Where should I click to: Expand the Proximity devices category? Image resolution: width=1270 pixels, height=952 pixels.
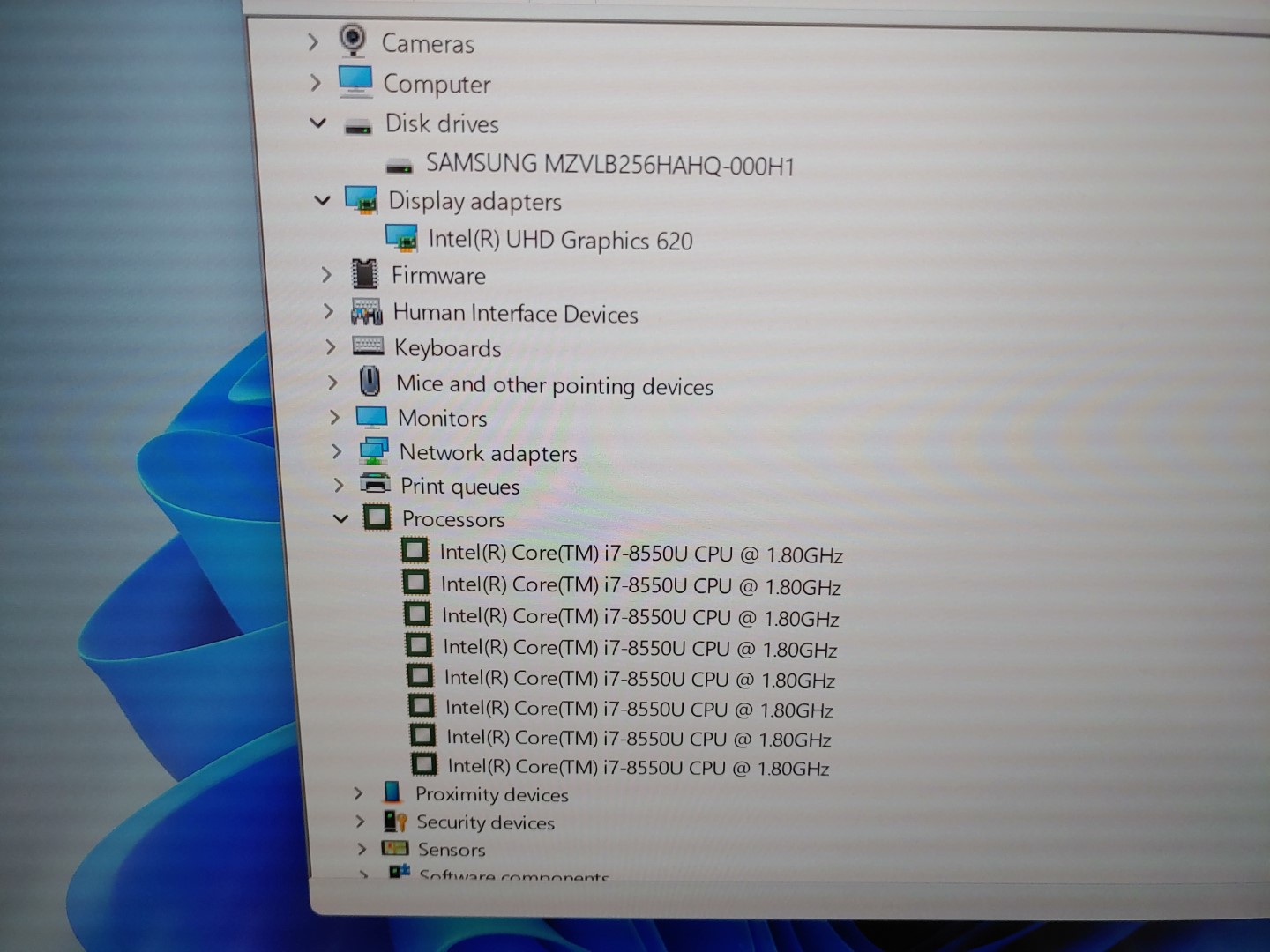[x=358, y=792]
